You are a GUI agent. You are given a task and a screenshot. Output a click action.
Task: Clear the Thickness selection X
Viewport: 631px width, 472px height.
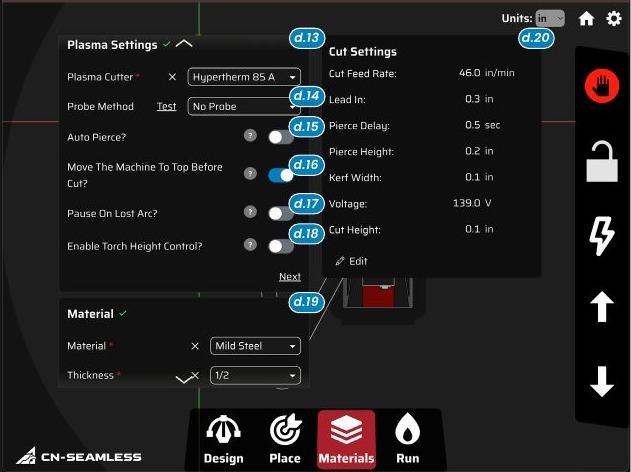(x=195, y=375)
